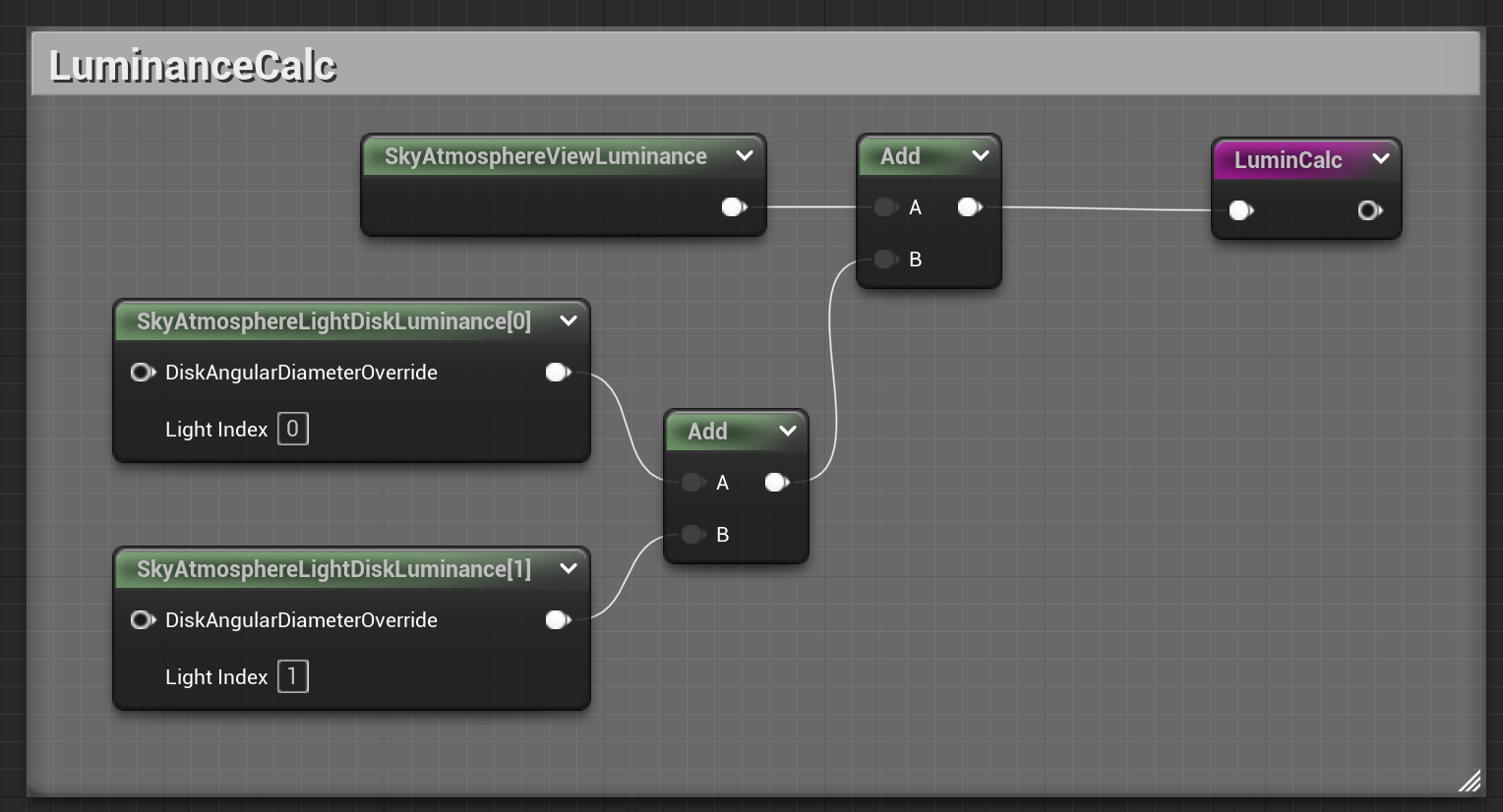Click output pin of lower Add node
1503x812 pixels.
tap(777, 482)
